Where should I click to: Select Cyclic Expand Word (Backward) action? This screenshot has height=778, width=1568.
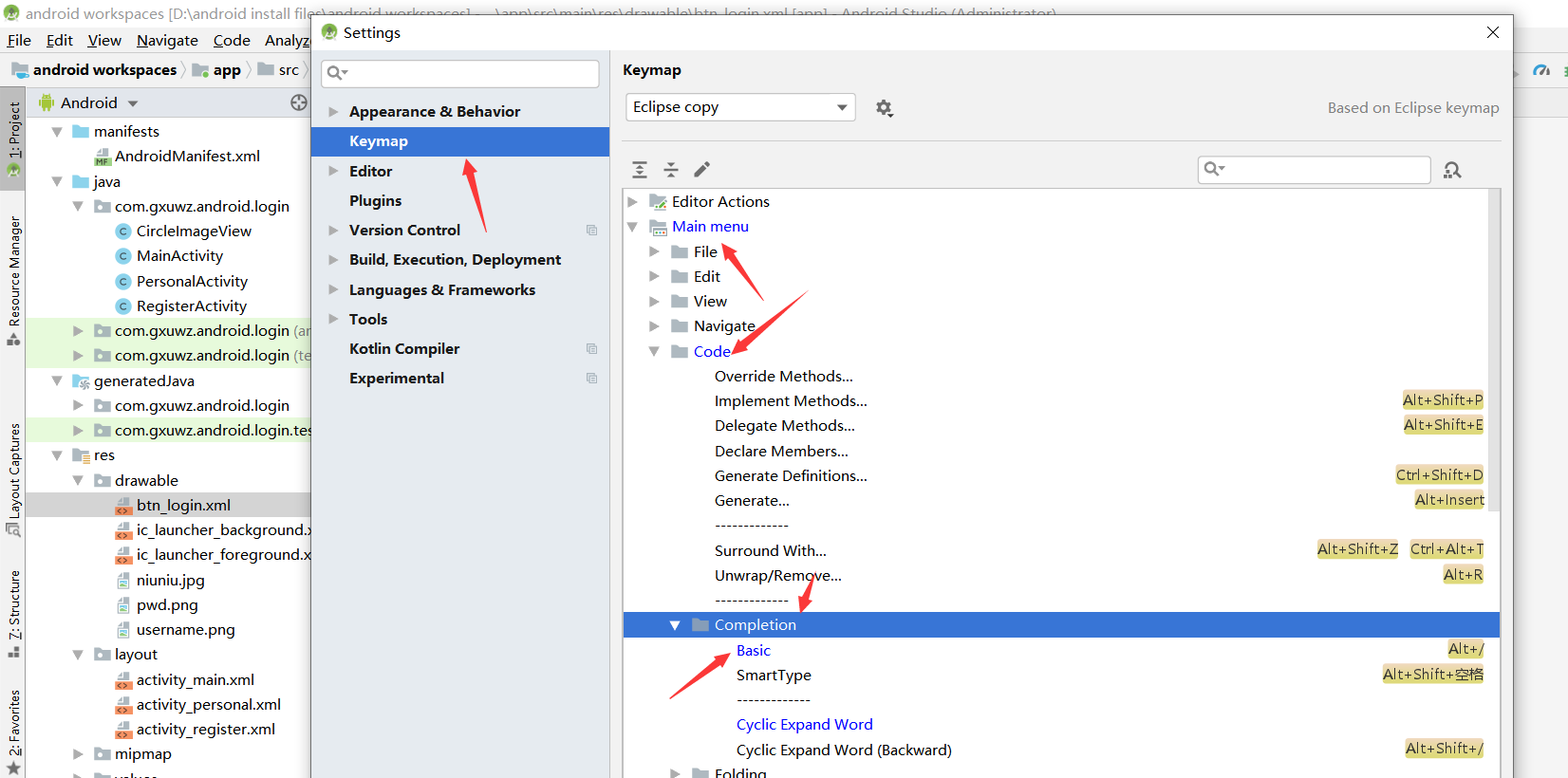point(844,750)
